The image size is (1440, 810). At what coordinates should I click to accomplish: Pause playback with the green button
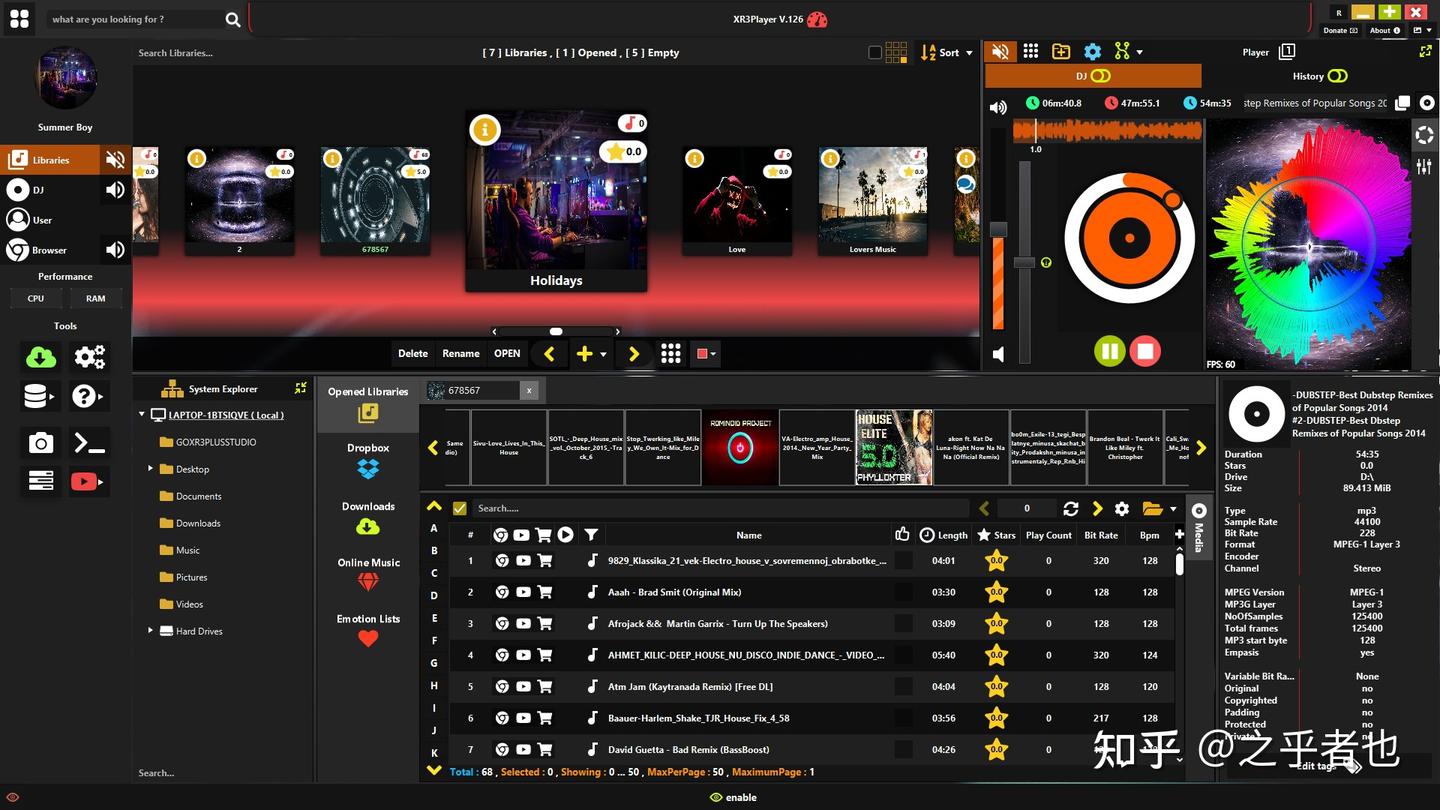1109,351
